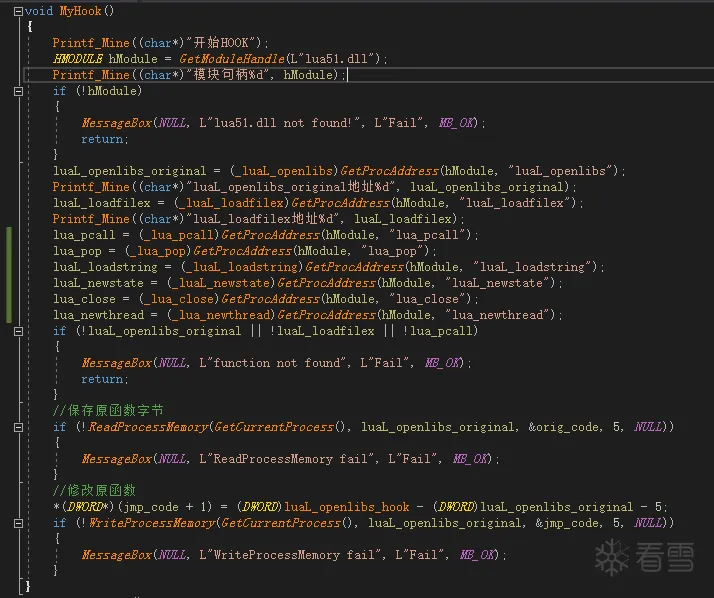The width and height of the screenshot is (714, 598).
Task: Click the "luaL_openlibs" string argument
Action: pos(561,171)
